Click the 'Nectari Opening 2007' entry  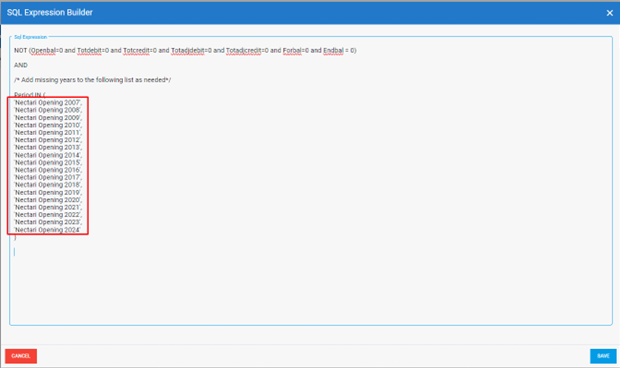point(48,102)
